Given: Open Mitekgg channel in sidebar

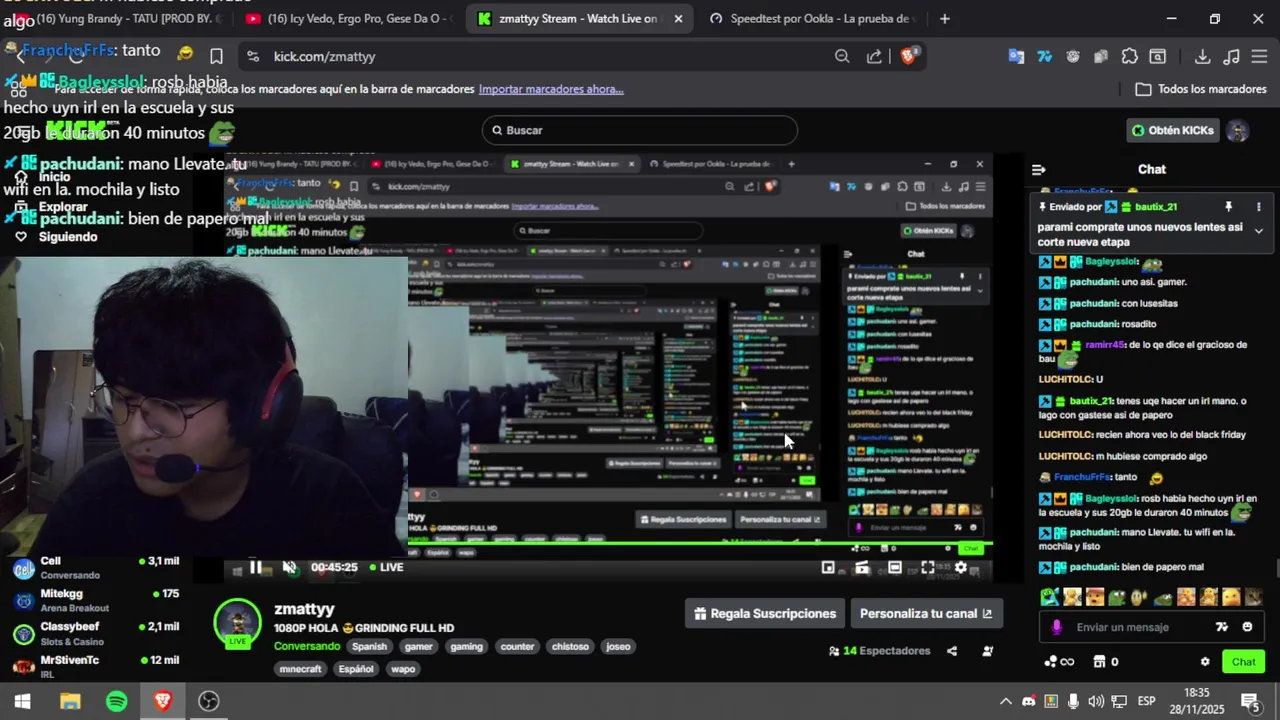Looking at the screenshot, I should pos(96,601).
